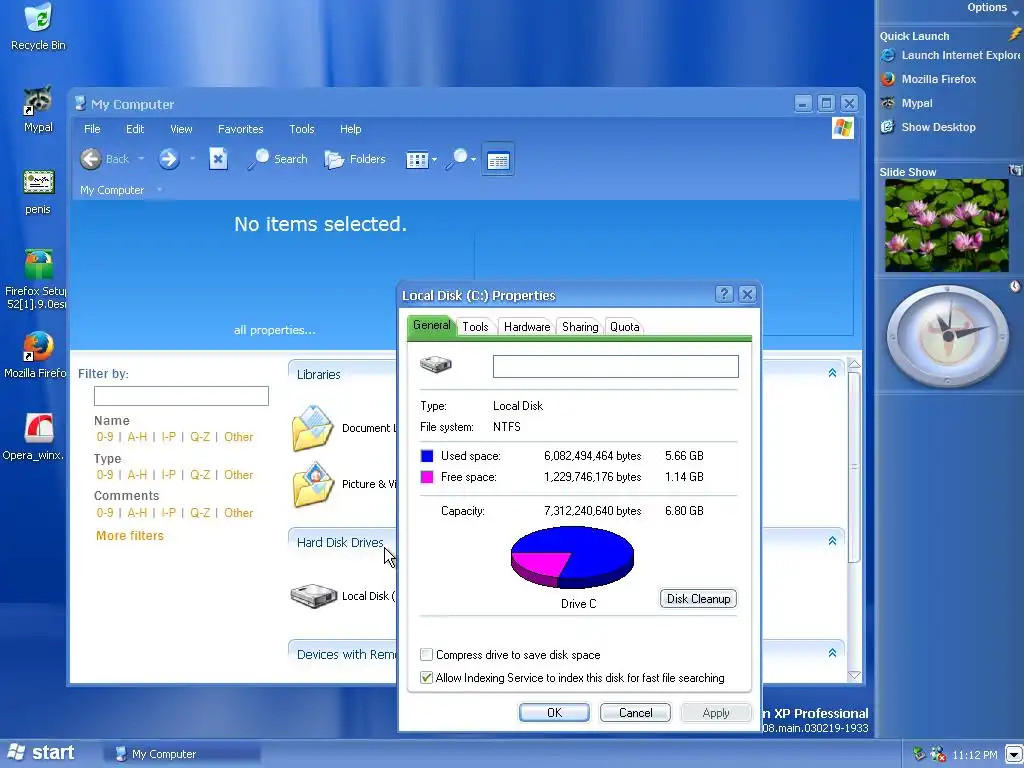
Task: Toggle the Folders pane button
Action: pos(355,159)
